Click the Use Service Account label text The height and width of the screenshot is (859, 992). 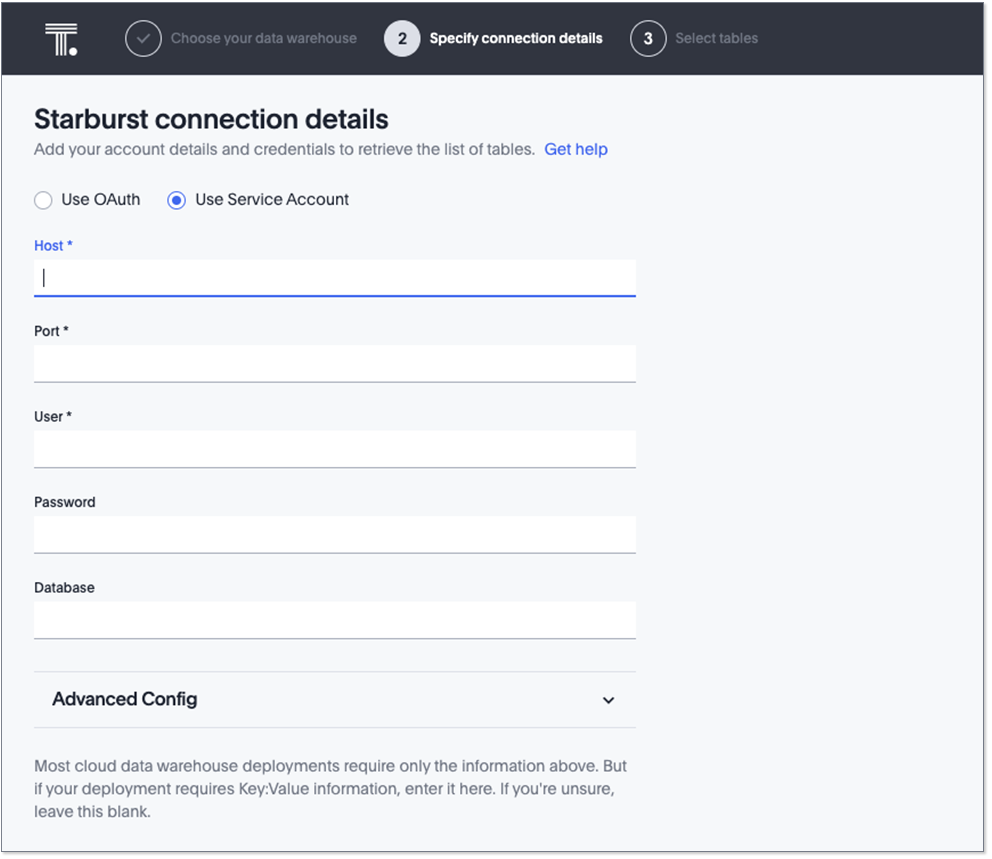(272, 200)
